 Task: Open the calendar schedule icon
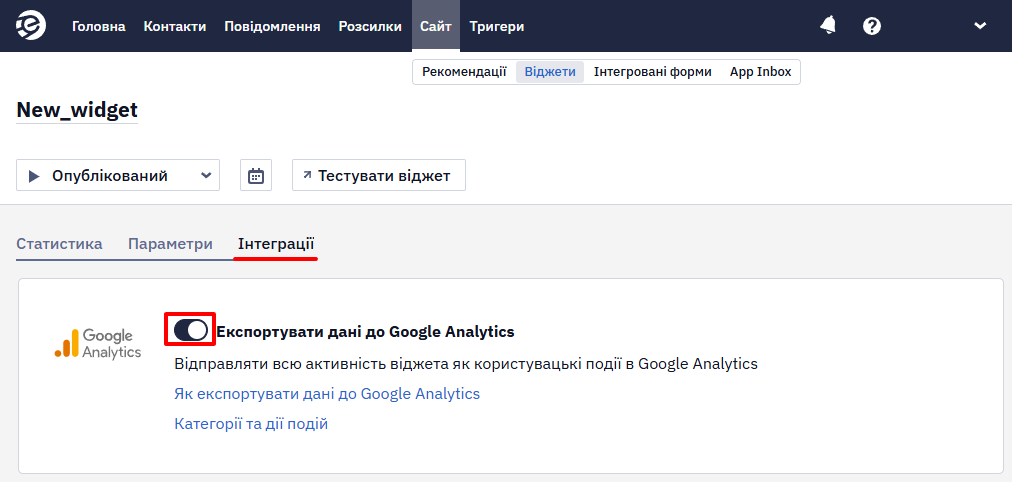point(256,176)
